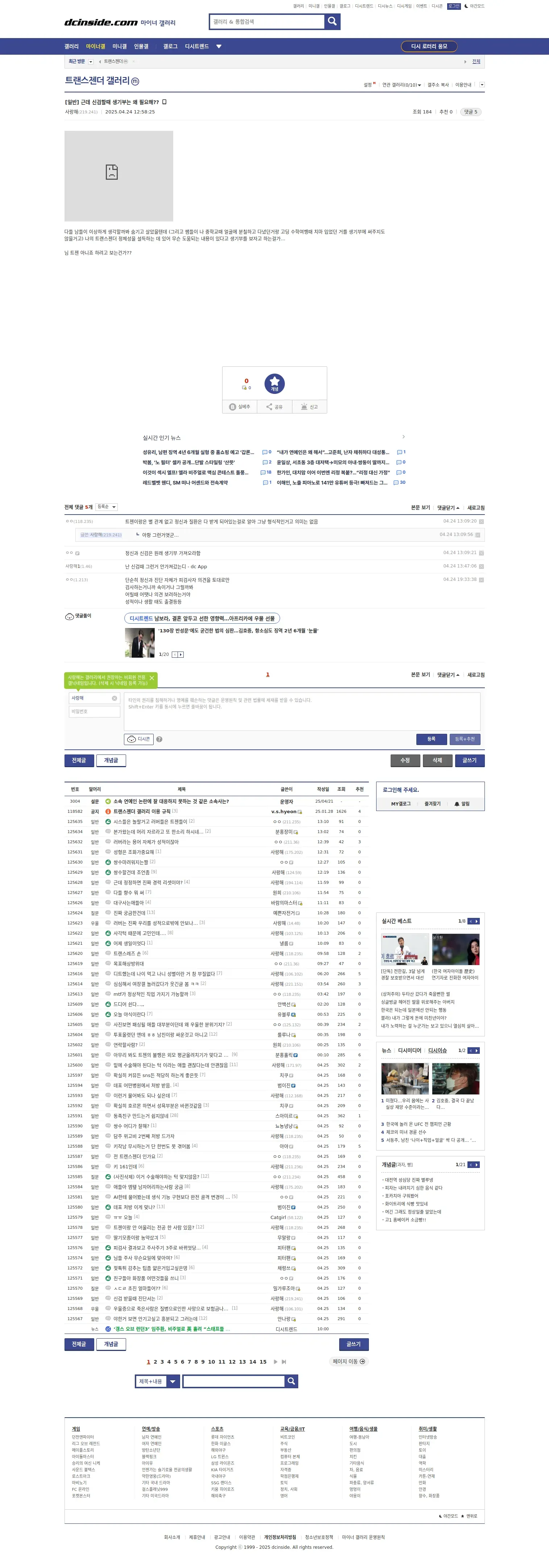Click the upper 새로고침 comments refresh link
The height and width of the screenshot is (1568, 549).
(476, 508)
